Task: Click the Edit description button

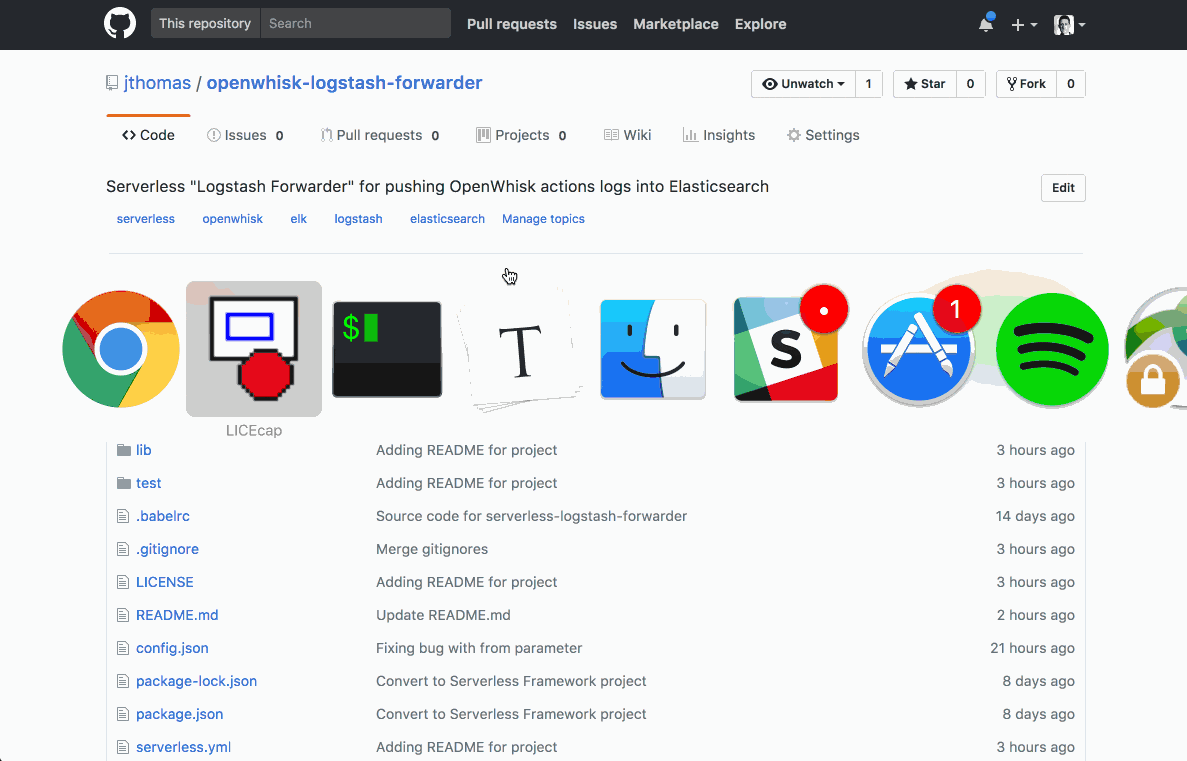Action: (1063, 188)
